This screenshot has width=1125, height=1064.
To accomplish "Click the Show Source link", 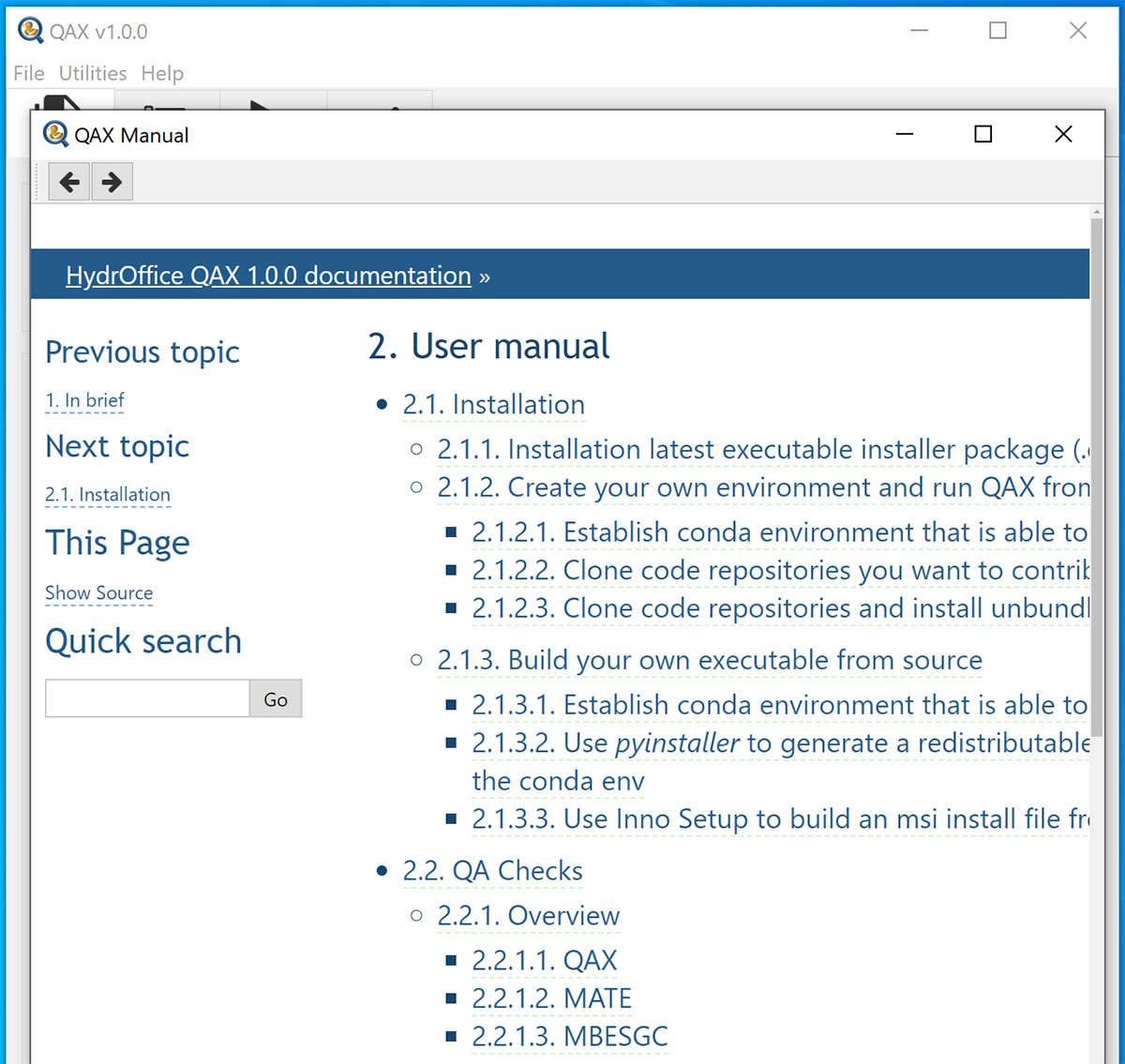I will click(x=98, y=593).
